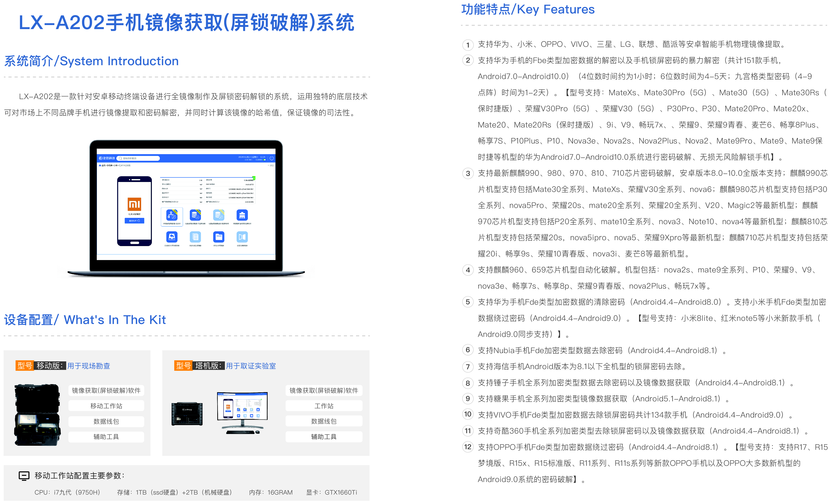This screenshot has height=503, width=840.
Task: Click the circled number 3 feature bullet
Action: [x=468, y=173]
